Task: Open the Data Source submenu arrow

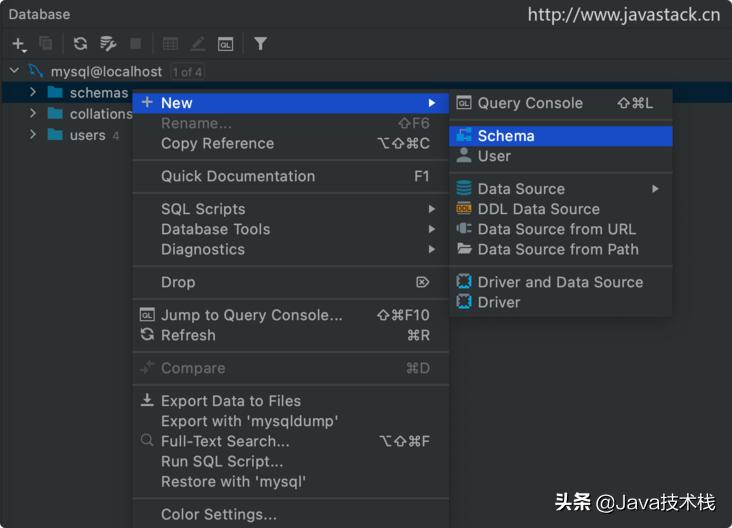Action: (655, 189)
